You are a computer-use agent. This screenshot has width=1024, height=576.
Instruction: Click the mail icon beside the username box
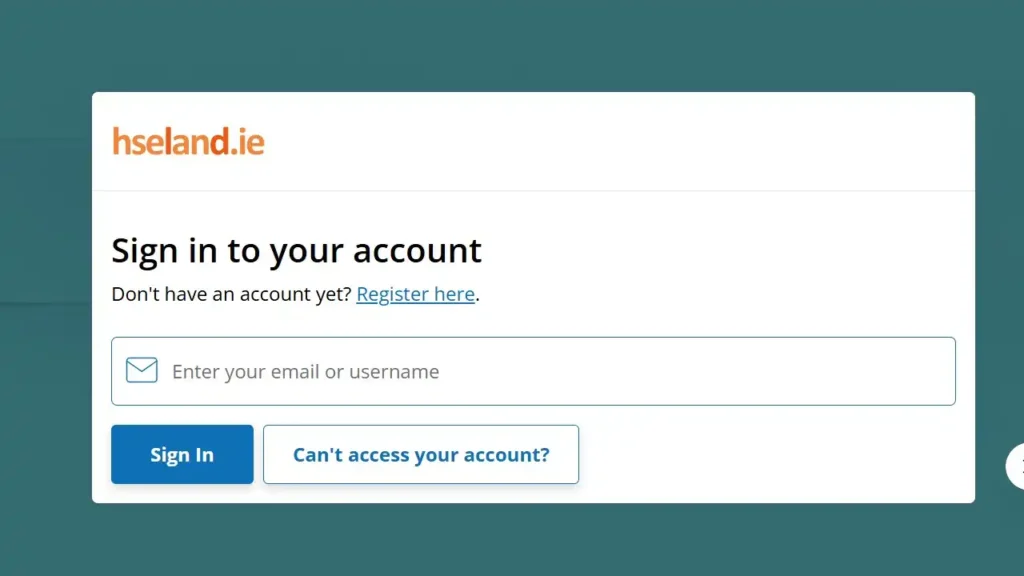[x=141, y=370]
